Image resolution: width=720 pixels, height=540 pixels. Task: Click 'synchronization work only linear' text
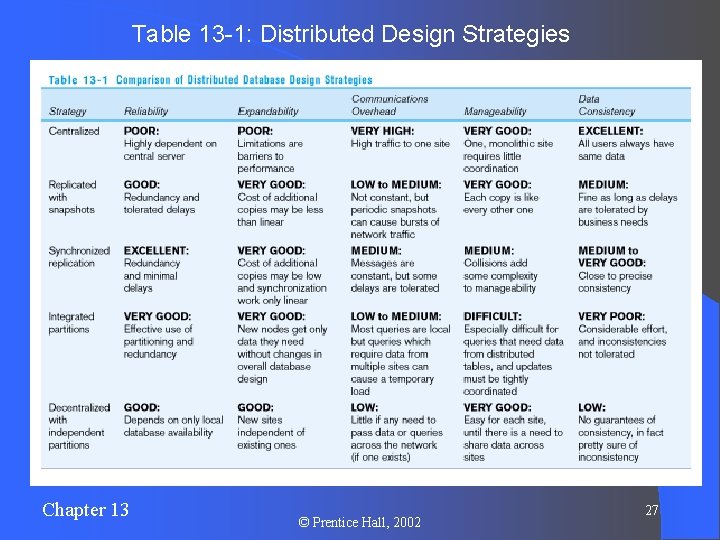(282, 294)
